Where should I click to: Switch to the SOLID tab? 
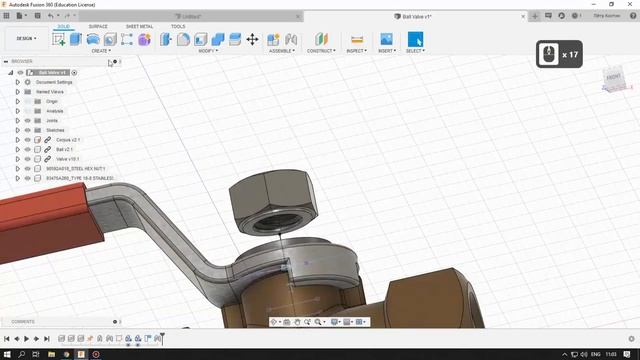[x=63, y=27]
